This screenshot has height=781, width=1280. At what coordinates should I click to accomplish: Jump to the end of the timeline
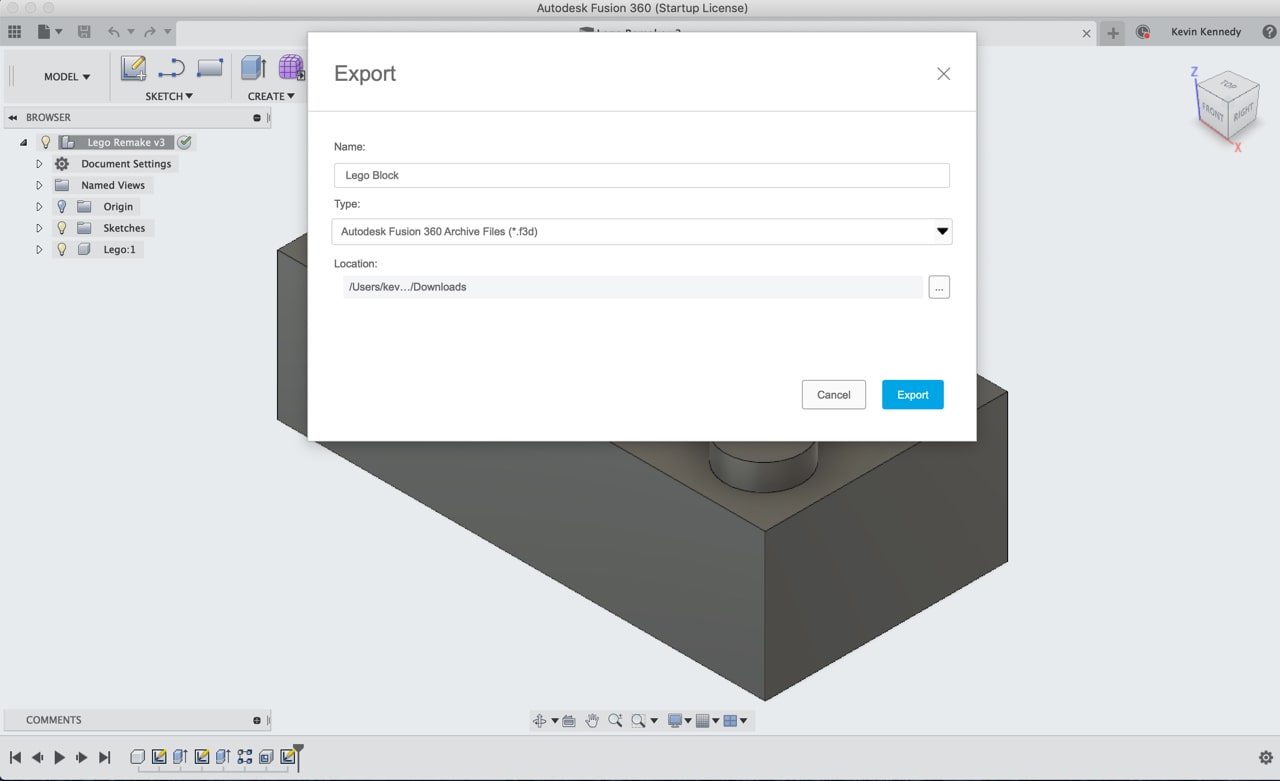pyautogui.click(x=104, y=758)
